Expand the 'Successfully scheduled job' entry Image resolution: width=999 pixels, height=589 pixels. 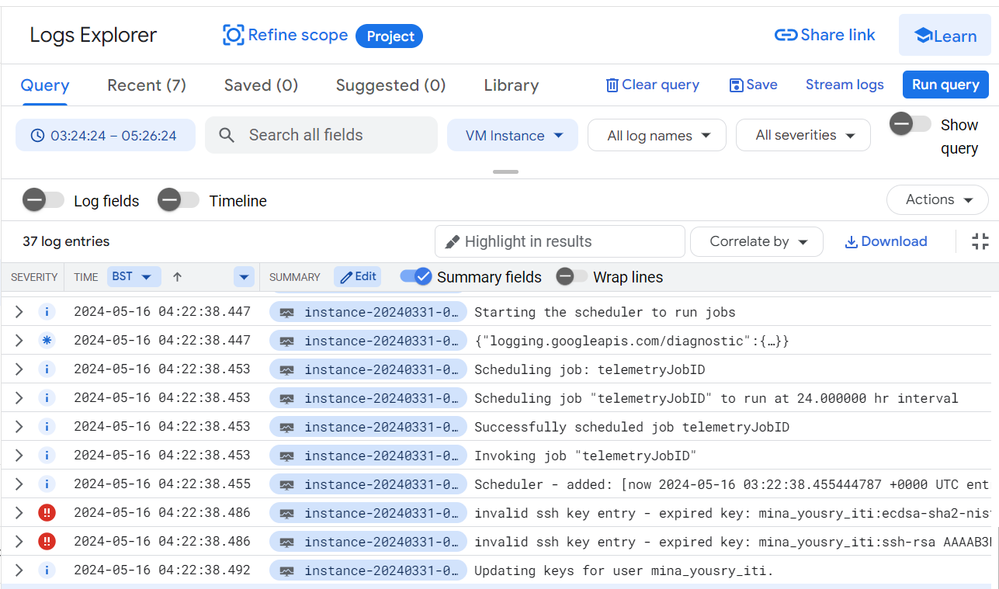pos(18,426)
